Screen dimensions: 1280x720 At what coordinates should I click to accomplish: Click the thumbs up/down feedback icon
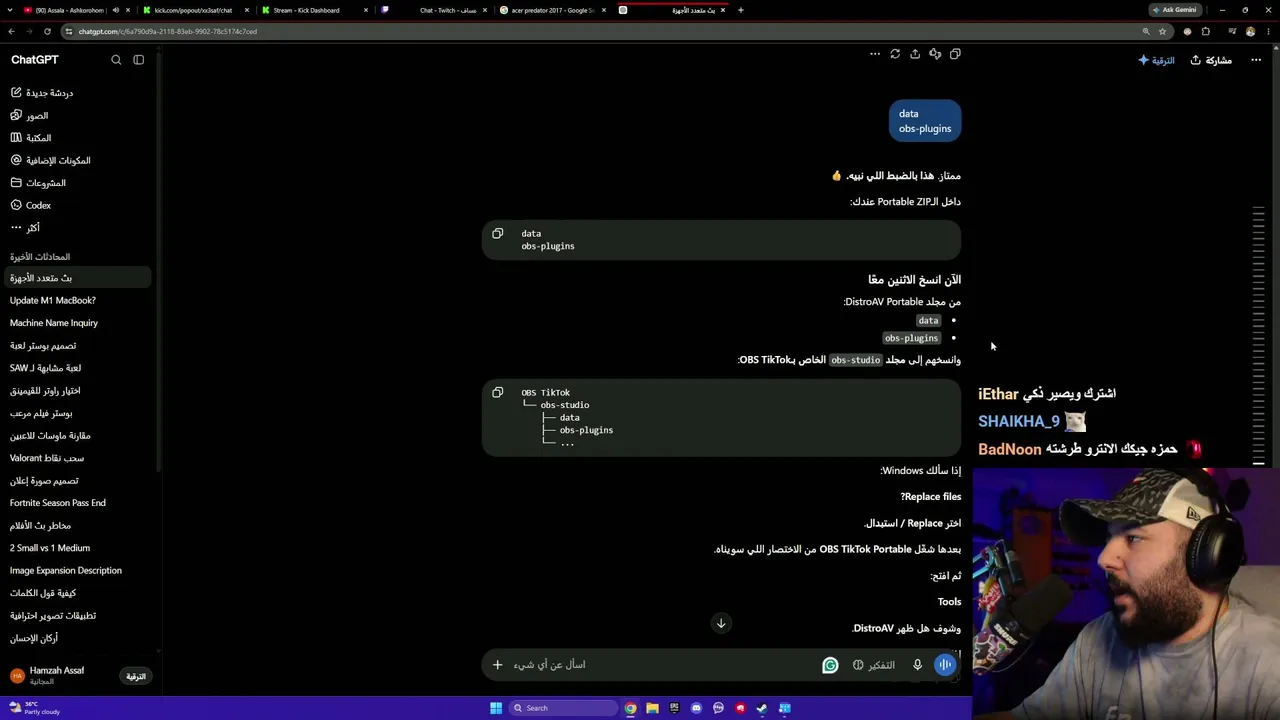pyautogui.click(x=935, y=54)
